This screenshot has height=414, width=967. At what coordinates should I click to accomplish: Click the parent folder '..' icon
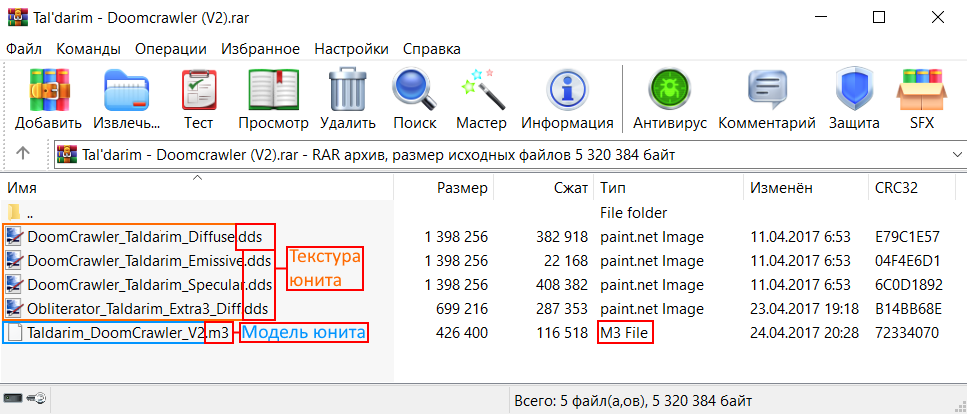click(x=14, y=213)
